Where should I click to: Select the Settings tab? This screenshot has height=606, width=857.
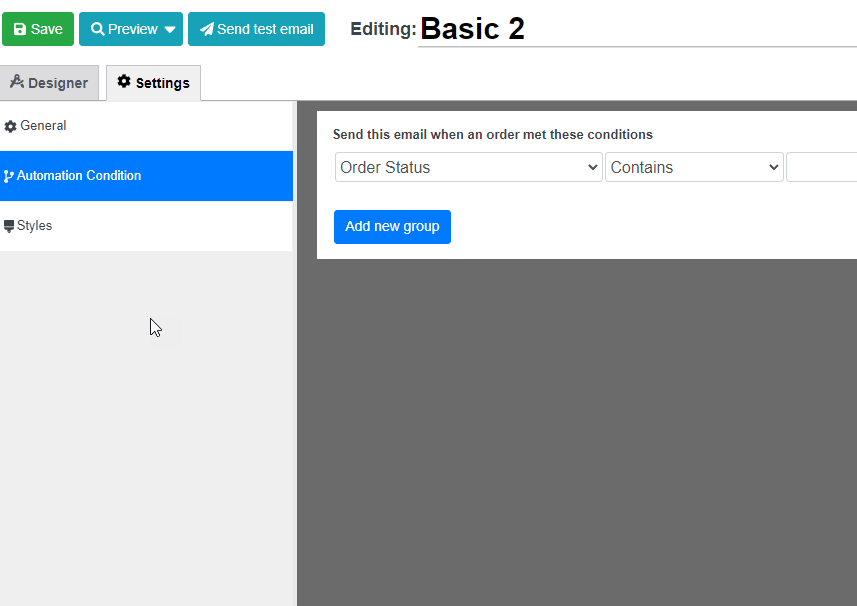click(154, 83)
